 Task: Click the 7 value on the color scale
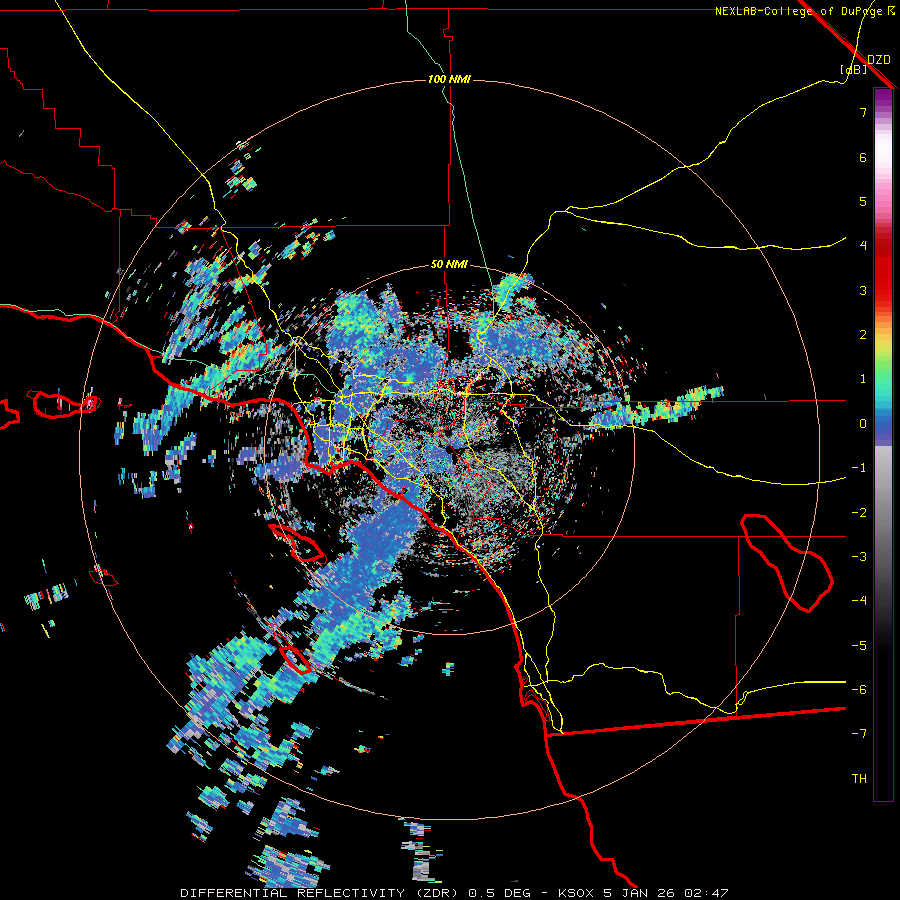click(863, 112)
